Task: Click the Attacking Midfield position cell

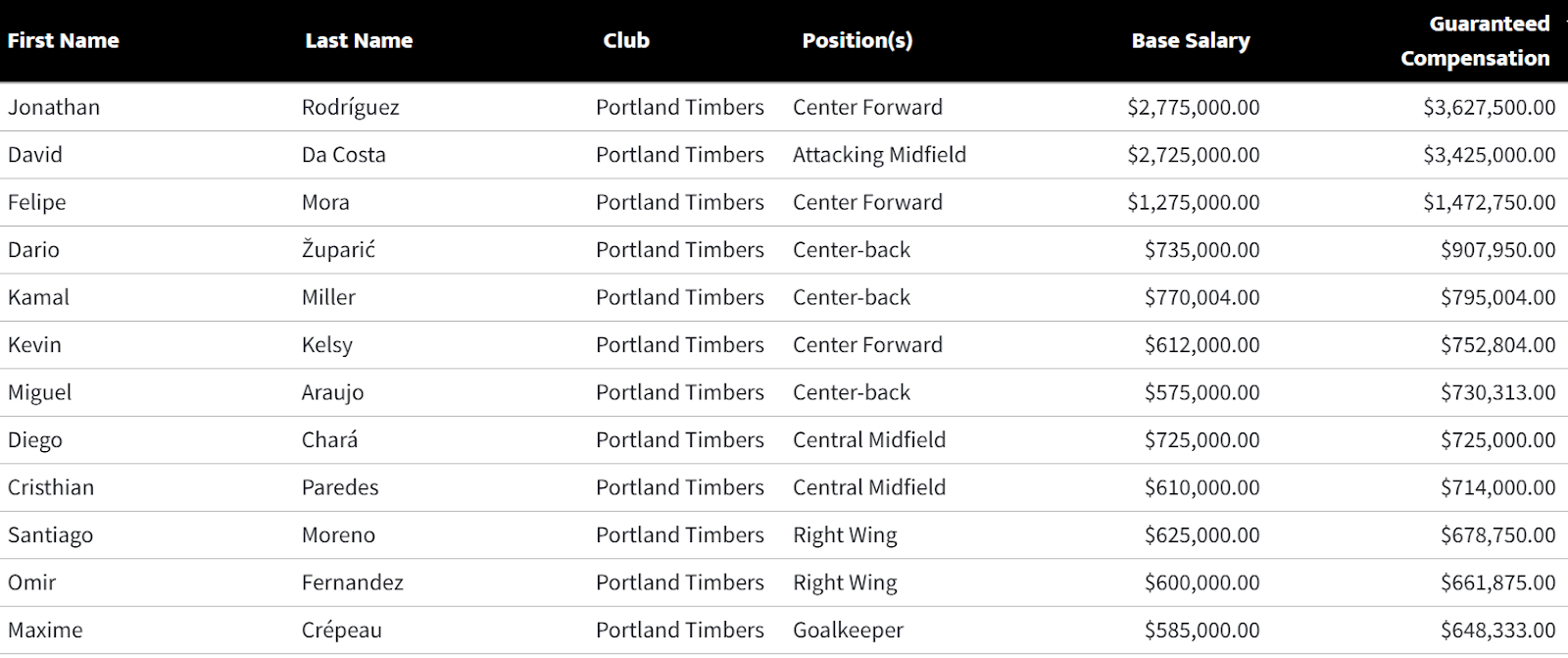Action: 879,155
